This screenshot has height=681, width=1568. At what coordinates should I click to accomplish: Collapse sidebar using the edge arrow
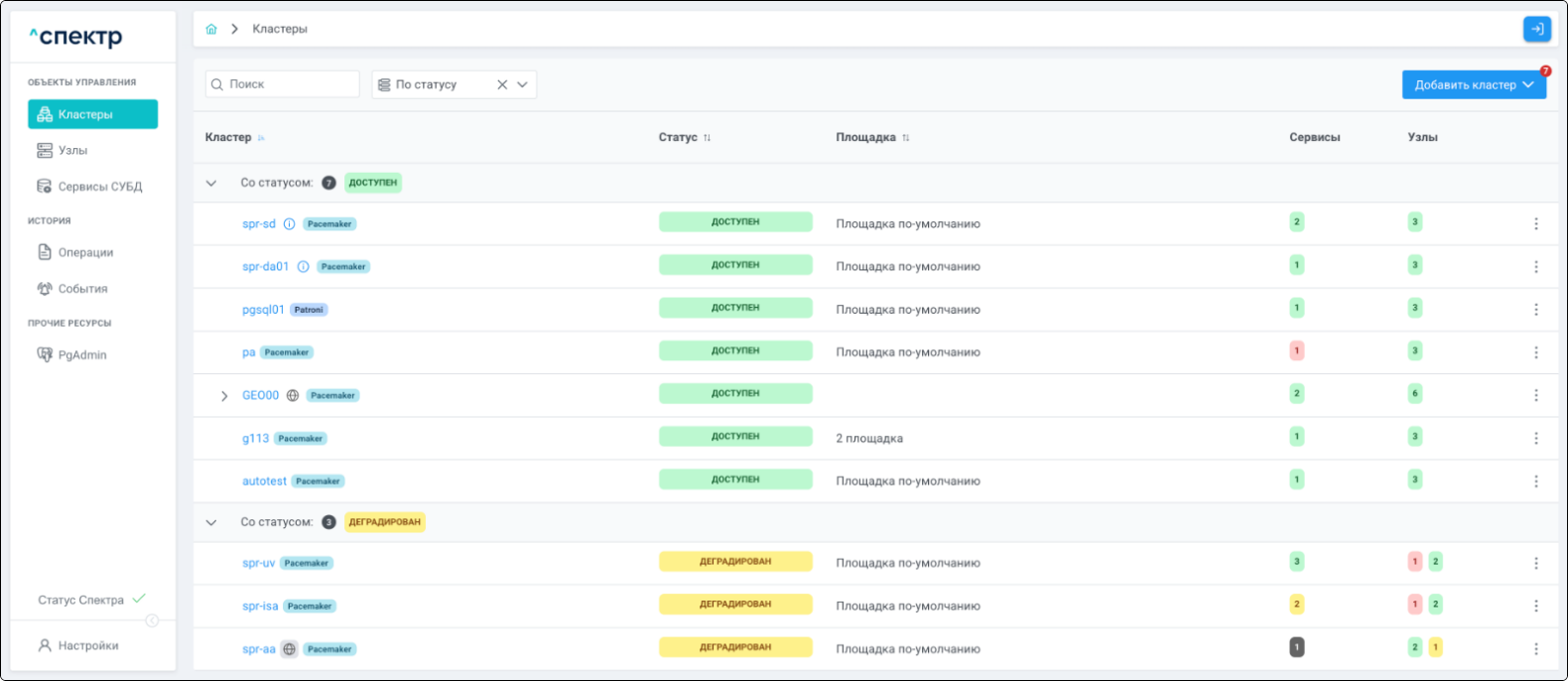tap(152, 620)
